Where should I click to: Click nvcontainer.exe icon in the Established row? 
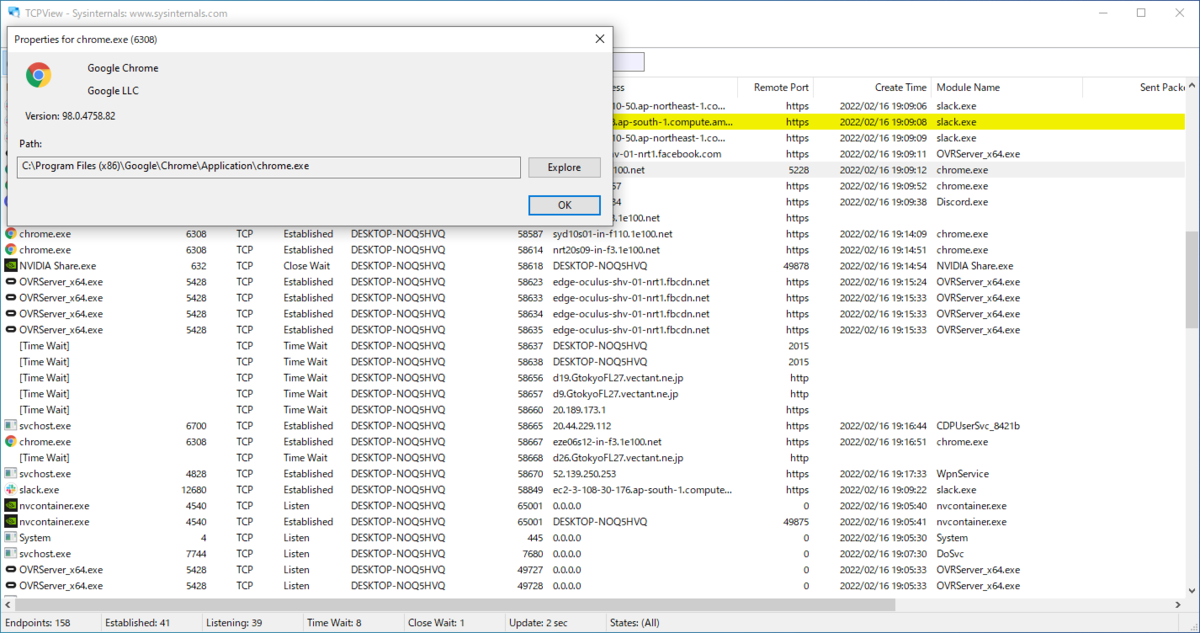coord(11,522)
